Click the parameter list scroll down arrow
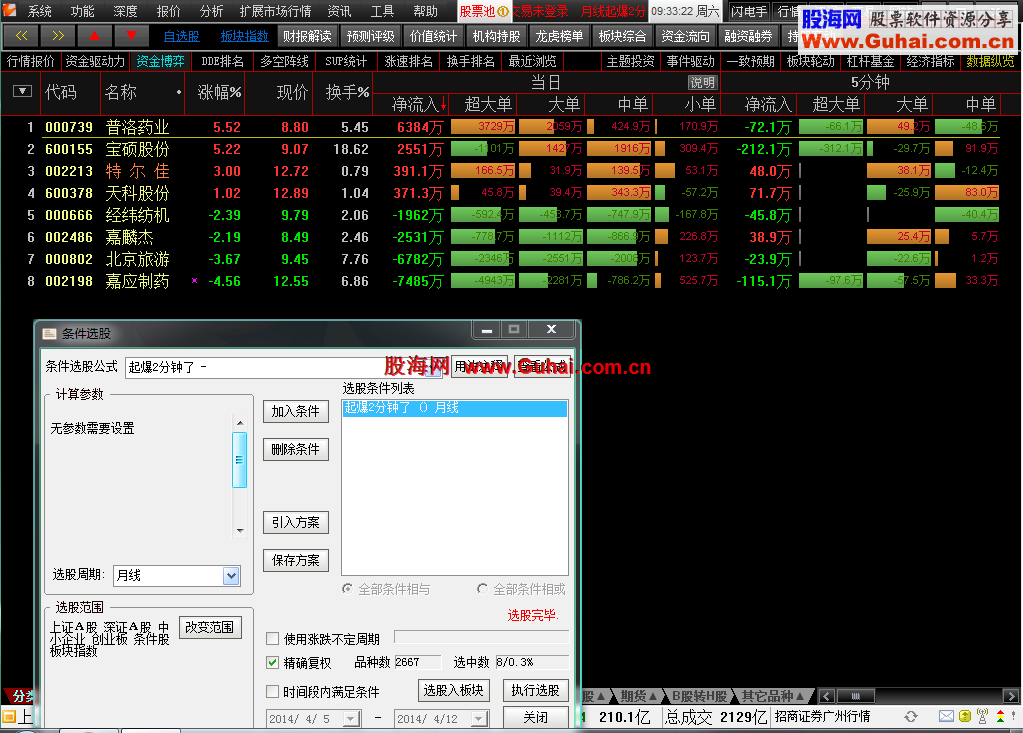Image resolution: width=1023 pixels, height=733 pixels. 240,531
